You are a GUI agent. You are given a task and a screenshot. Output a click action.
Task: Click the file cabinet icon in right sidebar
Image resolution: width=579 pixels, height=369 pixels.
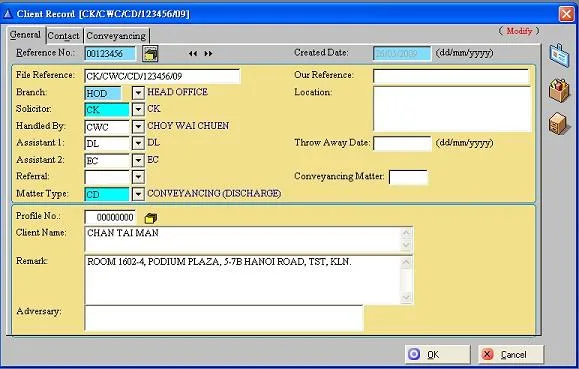[559, 124]
